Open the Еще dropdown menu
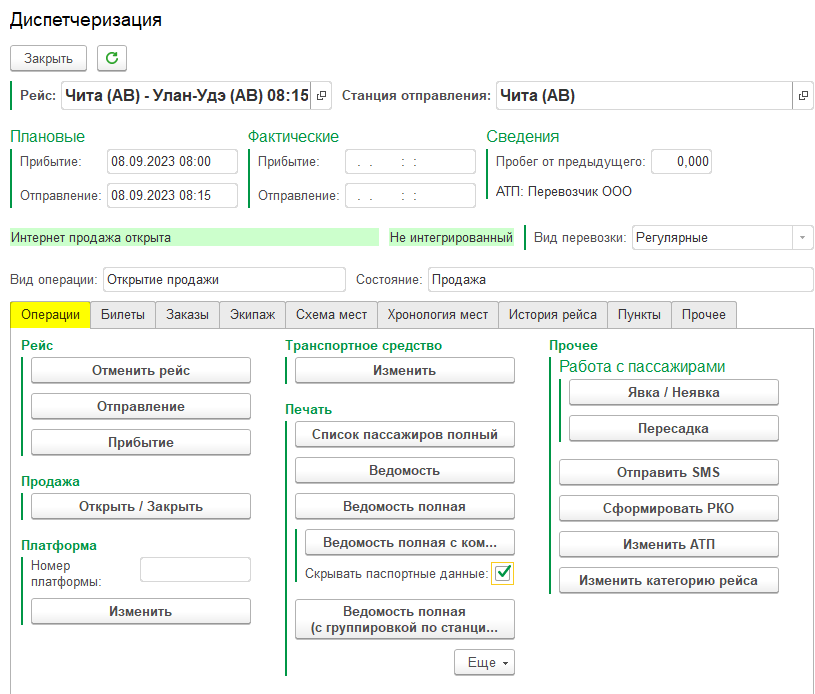The height and width of the screenshot is (694, 815). tap(484, 662)
